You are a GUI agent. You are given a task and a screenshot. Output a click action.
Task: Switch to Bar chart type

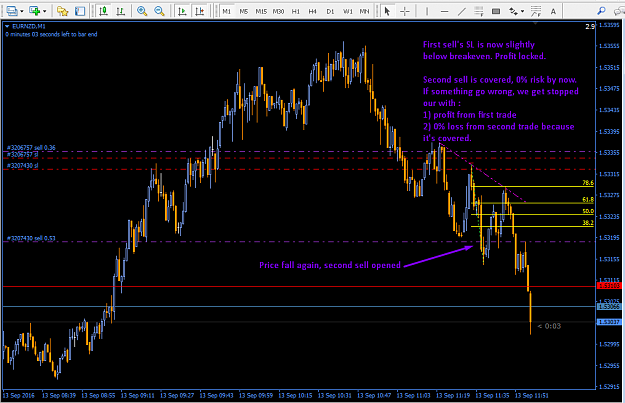coord(120,11)
